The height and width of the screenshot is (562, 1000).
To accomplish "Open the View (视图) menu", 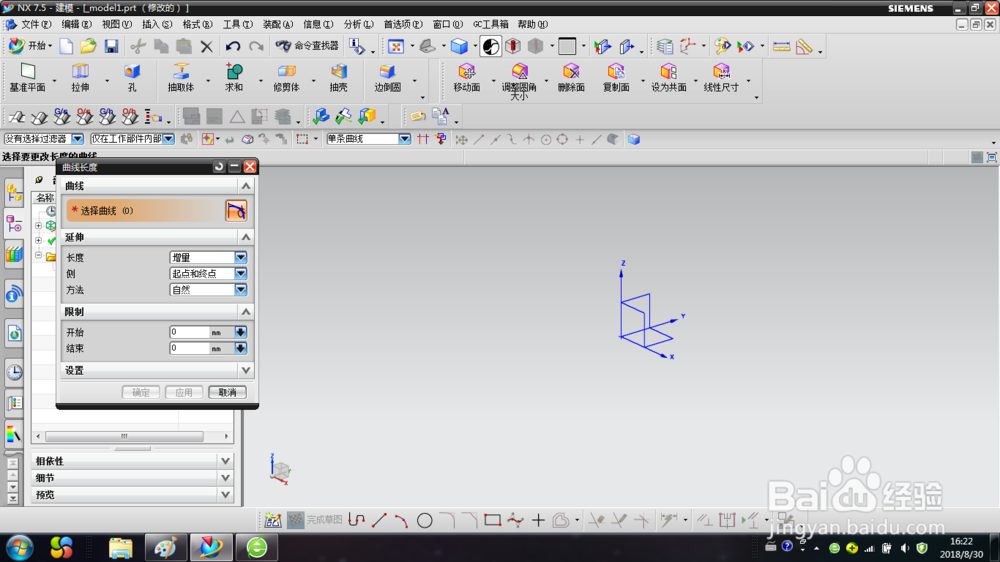I will (117, 24).
